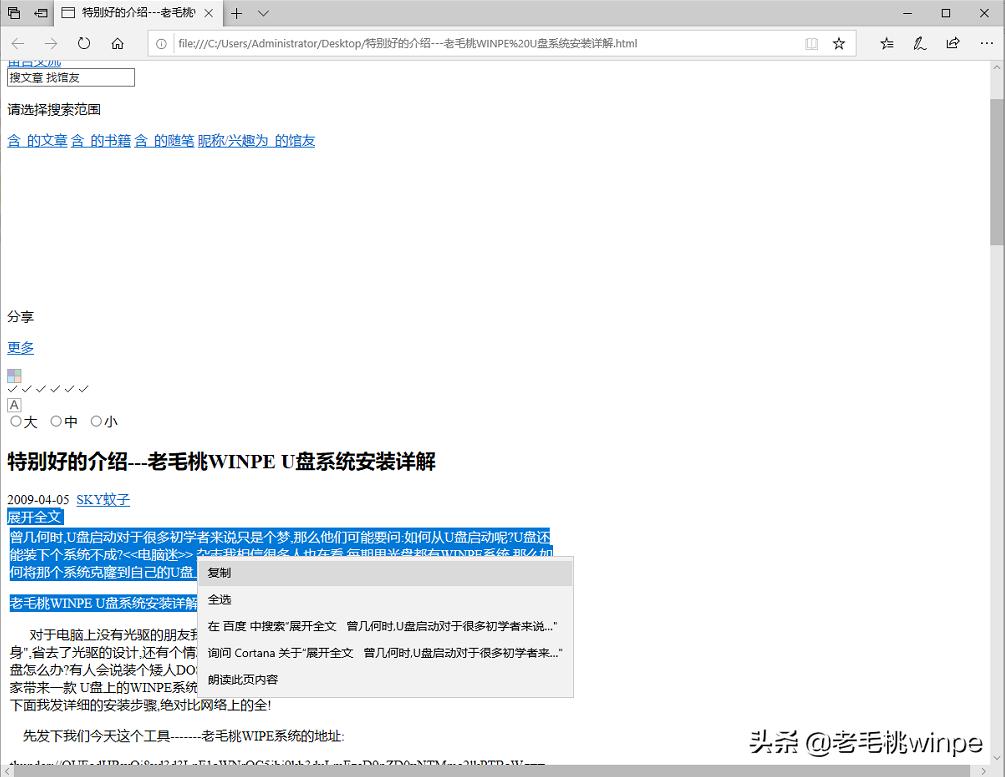
Task: Expand the article with 展开全文
Action: [x=35, y=517]
